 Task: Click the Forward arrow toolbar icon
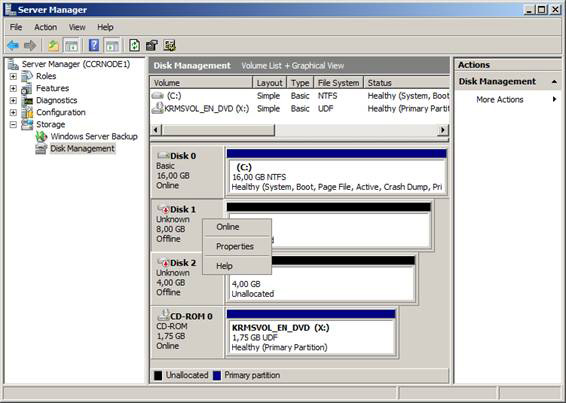tap(30, 46)
